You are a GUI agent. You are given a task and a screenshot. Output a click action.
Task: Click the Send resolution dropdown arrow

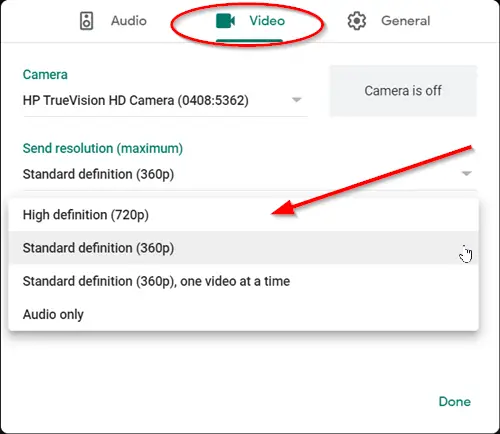click(466, 173)
